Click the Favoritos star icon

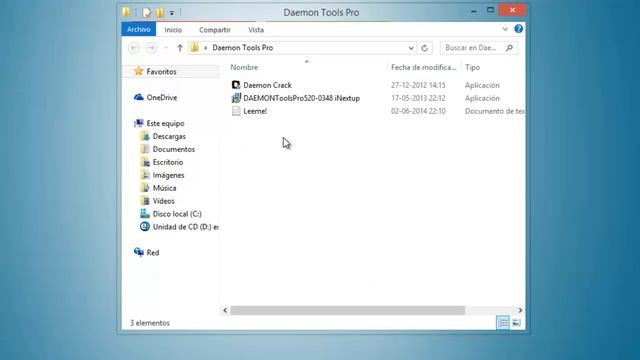pos(139,71)
